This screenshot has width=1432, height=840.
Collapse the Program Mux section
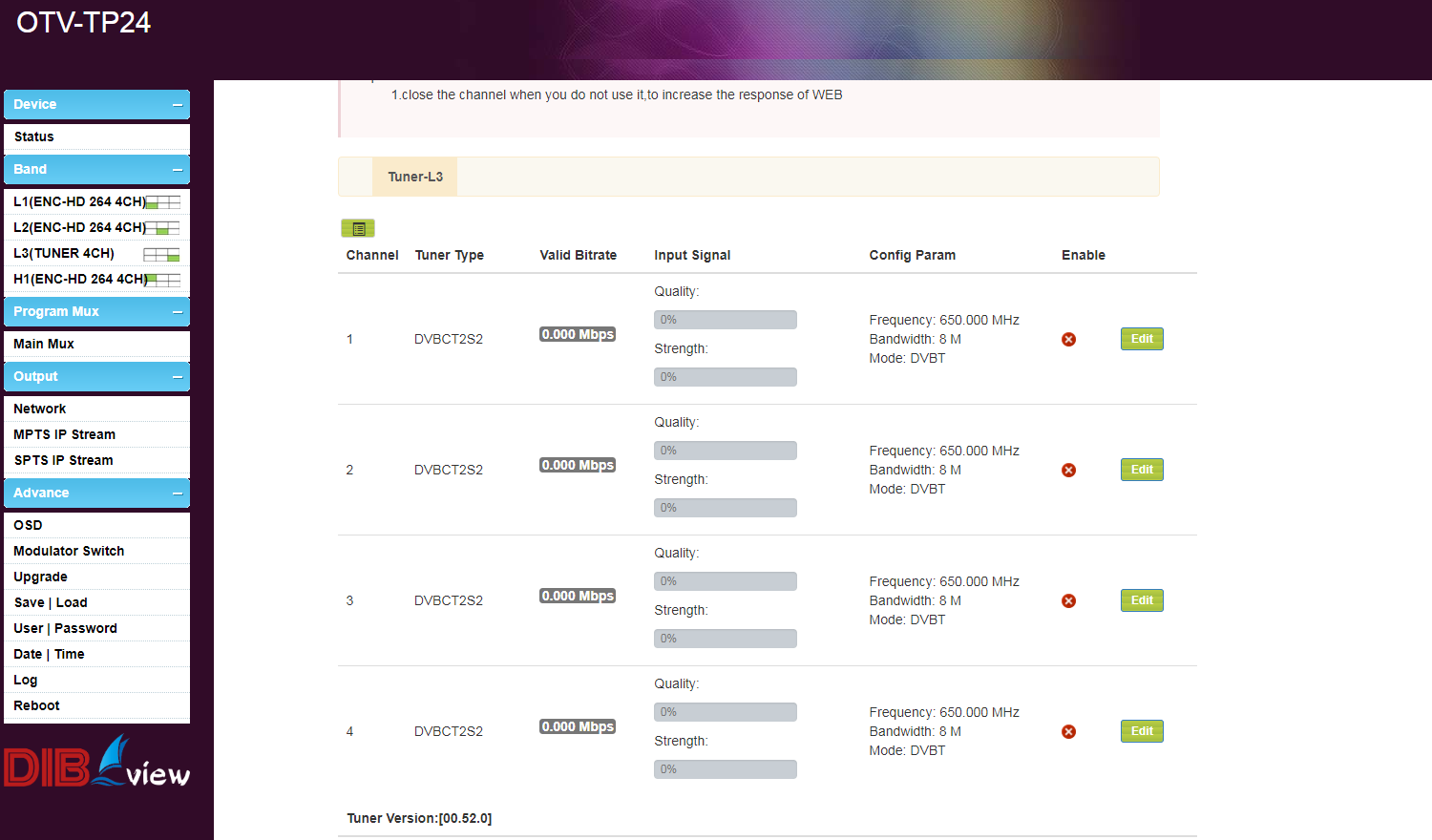pos(178,312)
